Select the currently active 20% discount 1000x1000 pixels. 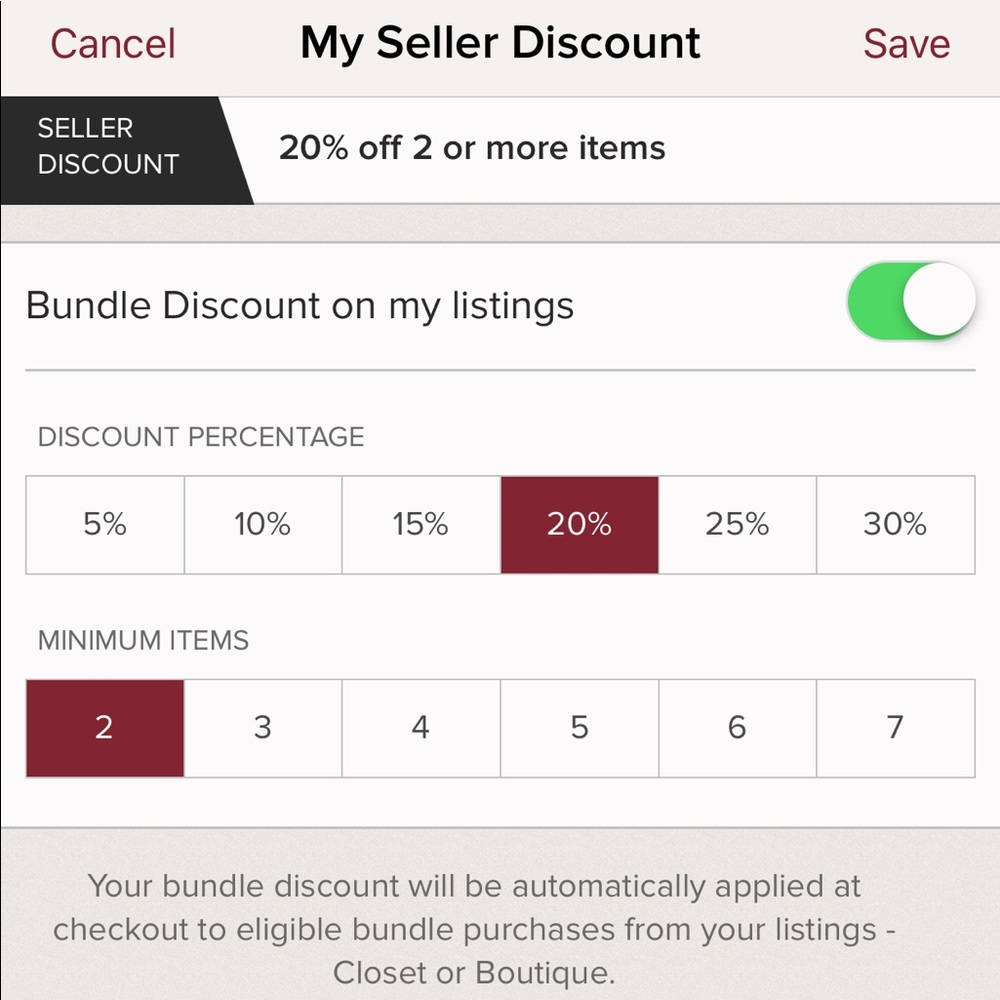(x=579, y=524)
